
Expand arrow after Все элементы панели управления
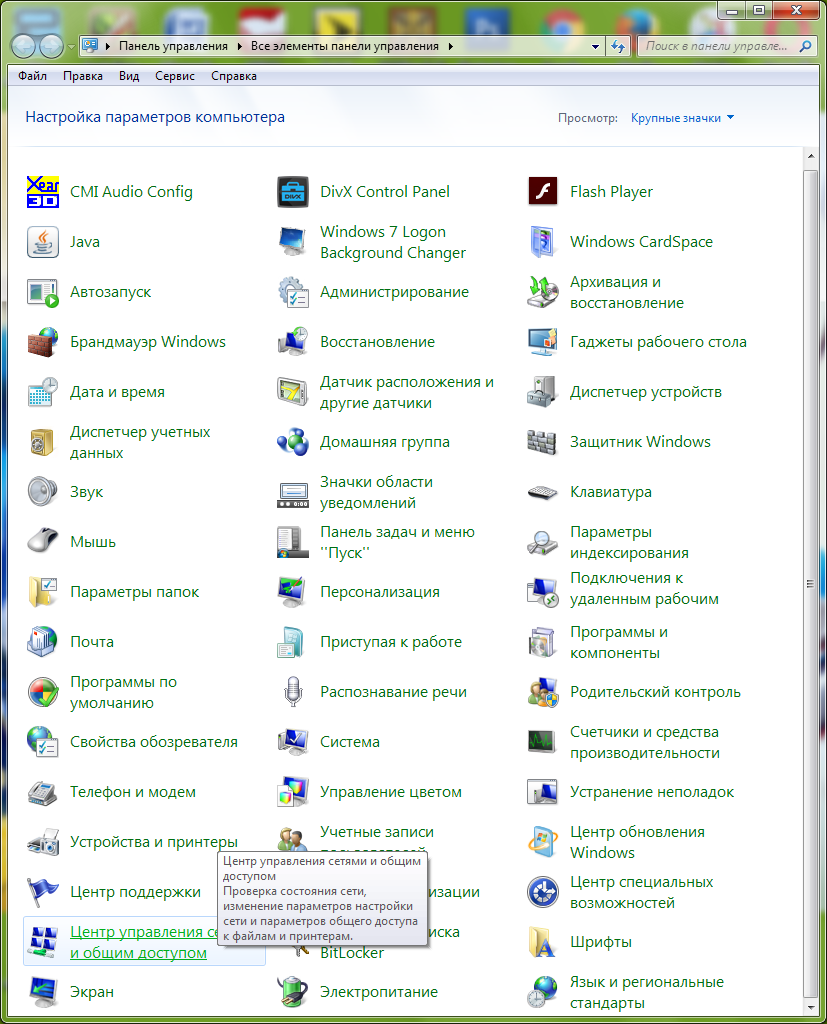pos(451,46)
